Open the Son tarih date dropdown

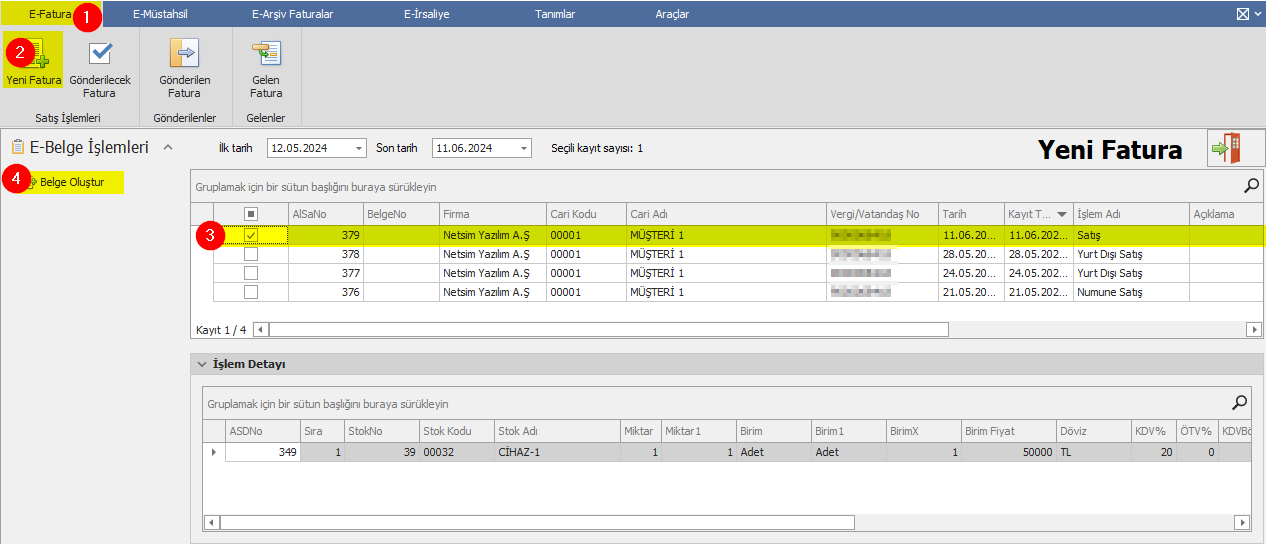(x=524, y=148)
